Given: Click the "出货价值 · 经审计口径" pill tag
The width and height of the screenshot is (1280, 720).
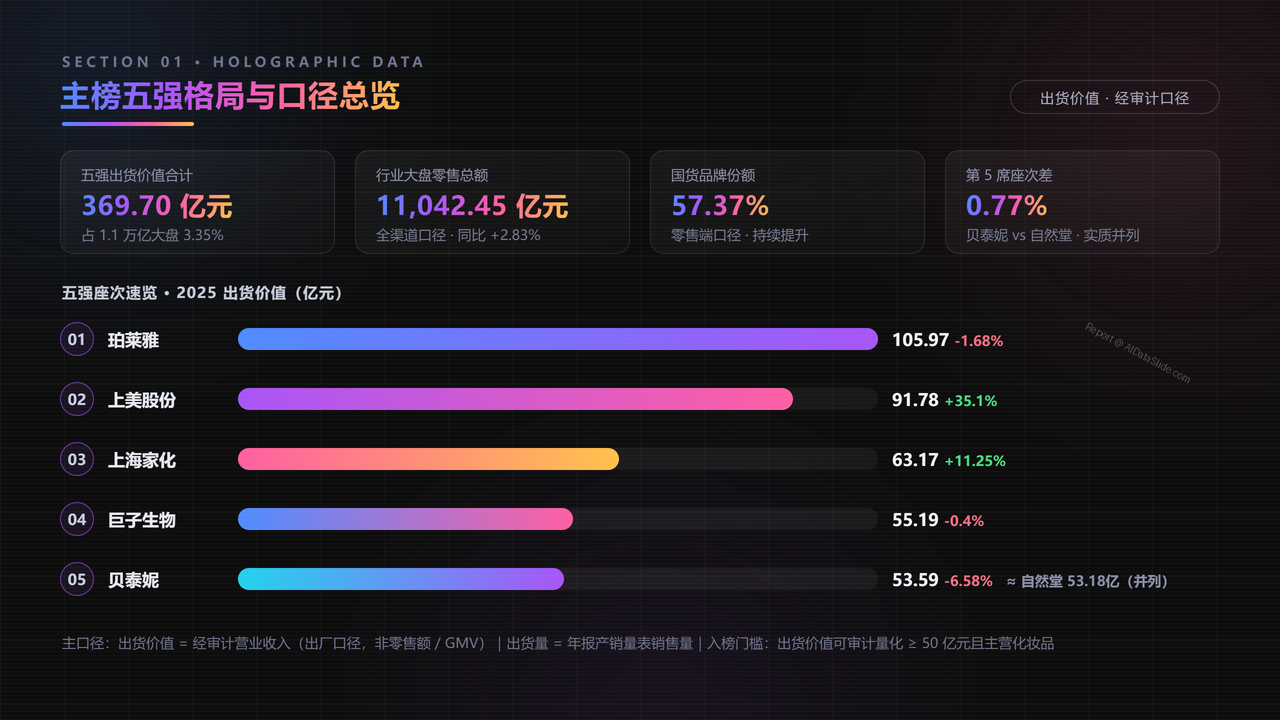Looking at the screenshot, I should pos(1115,97).
